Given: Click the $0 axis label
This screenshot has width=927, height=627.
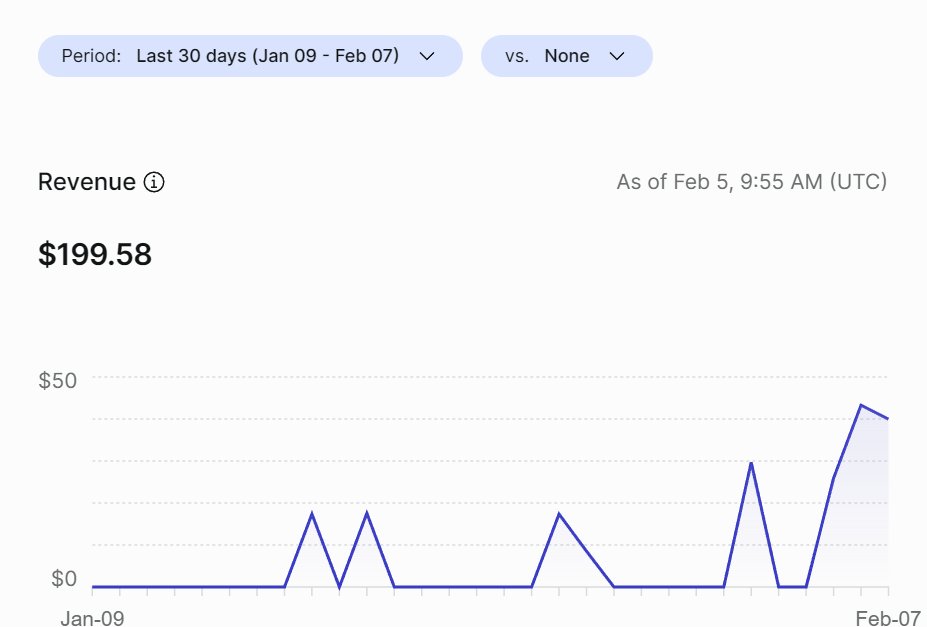Looking at the screenshot, I should pyautogui.click(x=64, y=579).
